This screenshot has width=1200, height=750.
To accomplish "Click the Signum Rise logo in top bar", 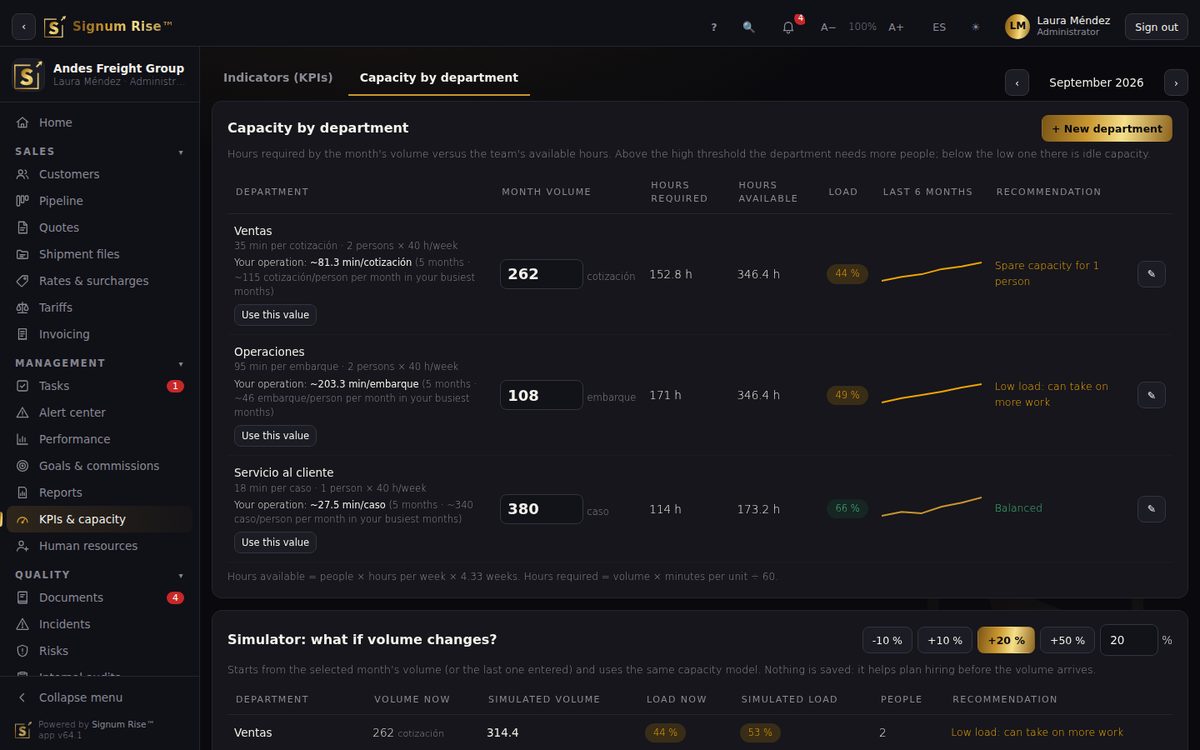I will [x=108, y=27].
